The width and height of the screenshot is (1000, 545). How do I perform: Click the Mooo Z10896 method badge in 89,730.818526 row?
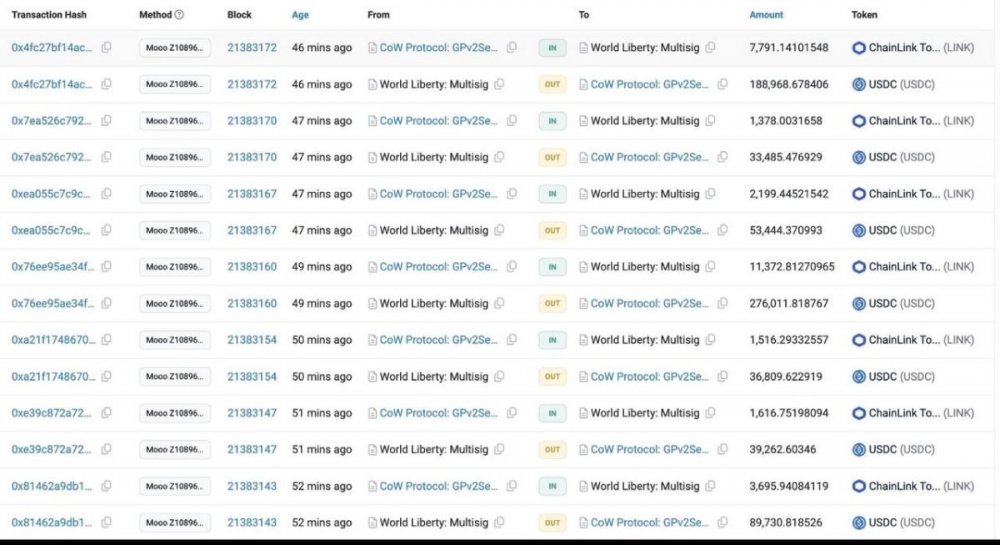(x=175, y=523)
